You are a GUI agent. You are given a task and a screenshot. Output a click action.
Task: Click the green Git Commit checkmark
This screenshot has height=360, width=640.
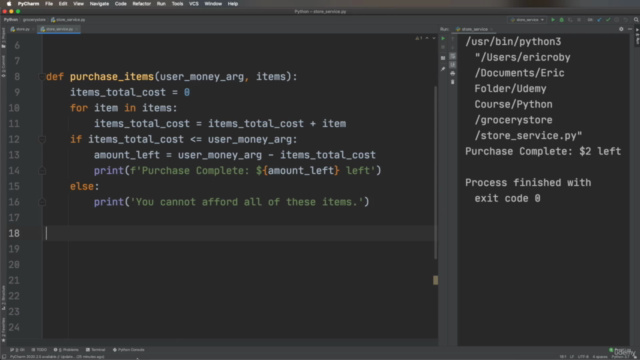pyautogui.click(x=608, y=20)
